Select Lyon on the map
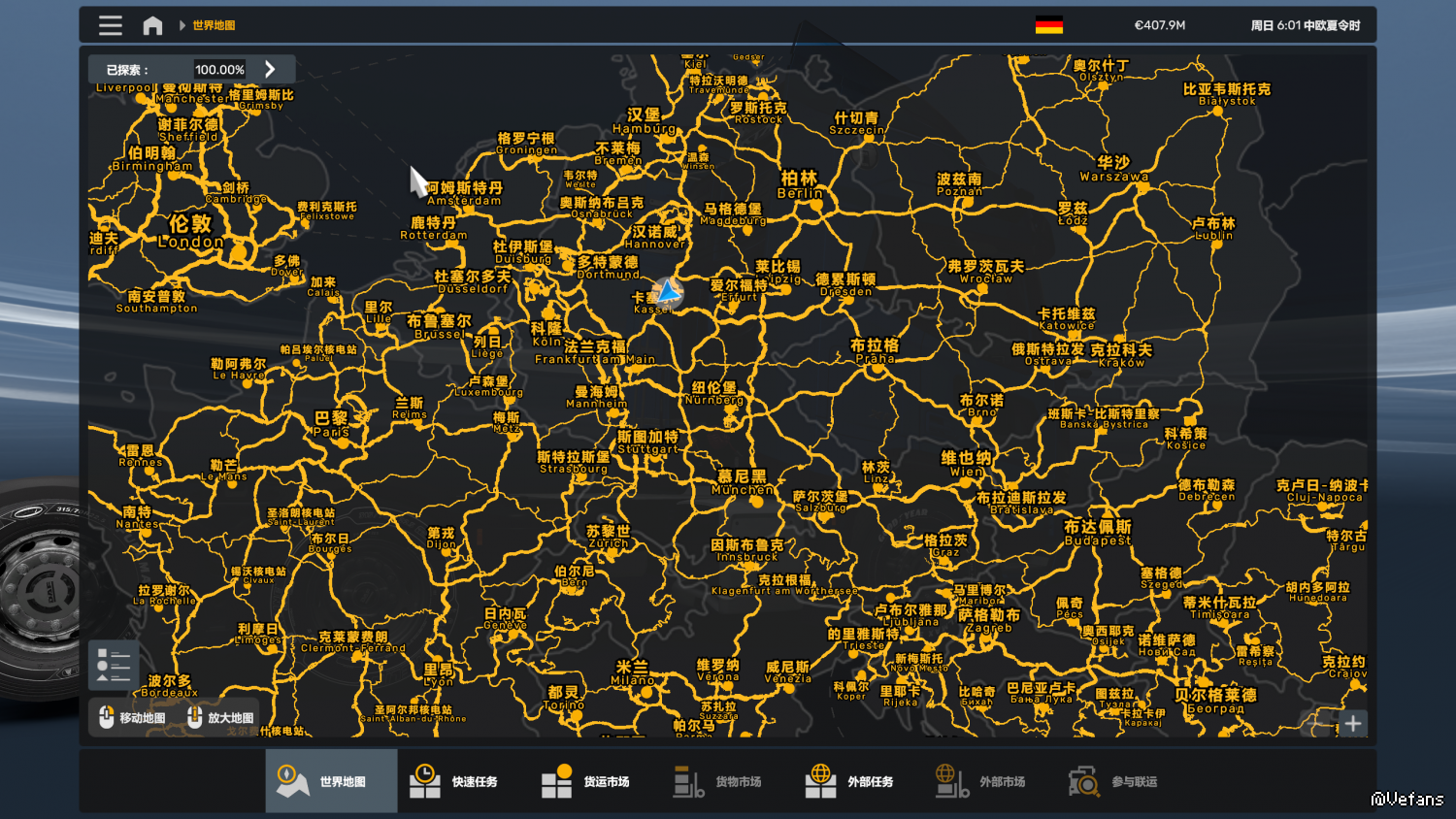The width and height of the screenshot is (1456, 819). click(x=439, y=675)
